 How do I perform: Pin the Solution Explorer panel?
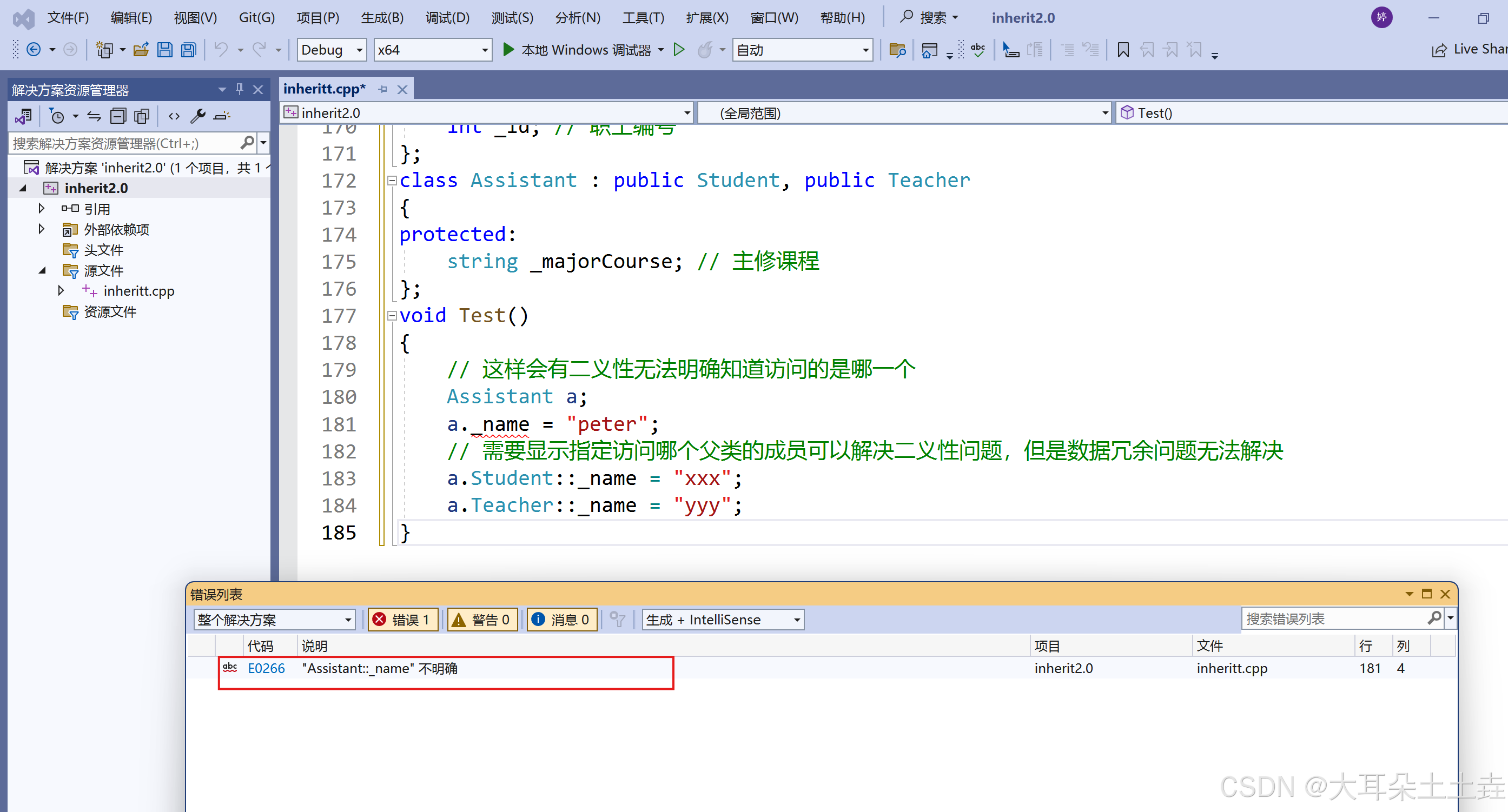point(240,89)
